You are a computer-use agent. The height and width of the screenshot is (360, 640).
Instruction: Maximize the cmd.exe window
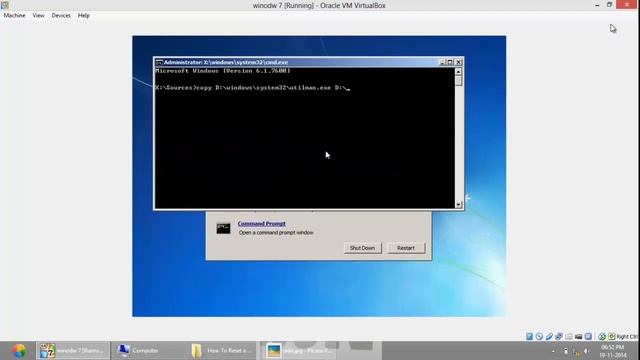click(450, 62)
